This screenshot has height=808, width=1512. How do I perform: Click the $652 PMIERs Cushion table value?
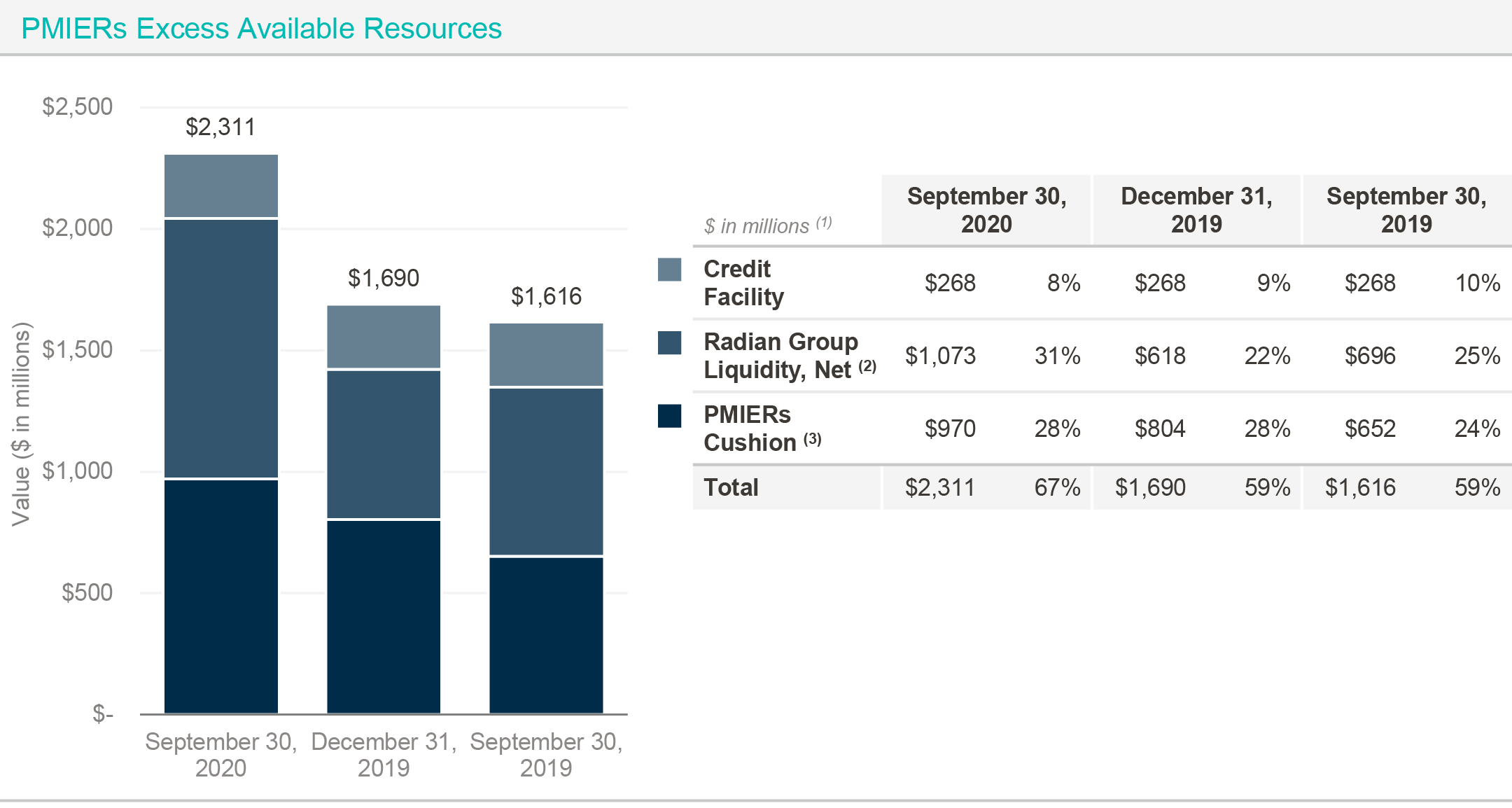(x=1370, y=429)
